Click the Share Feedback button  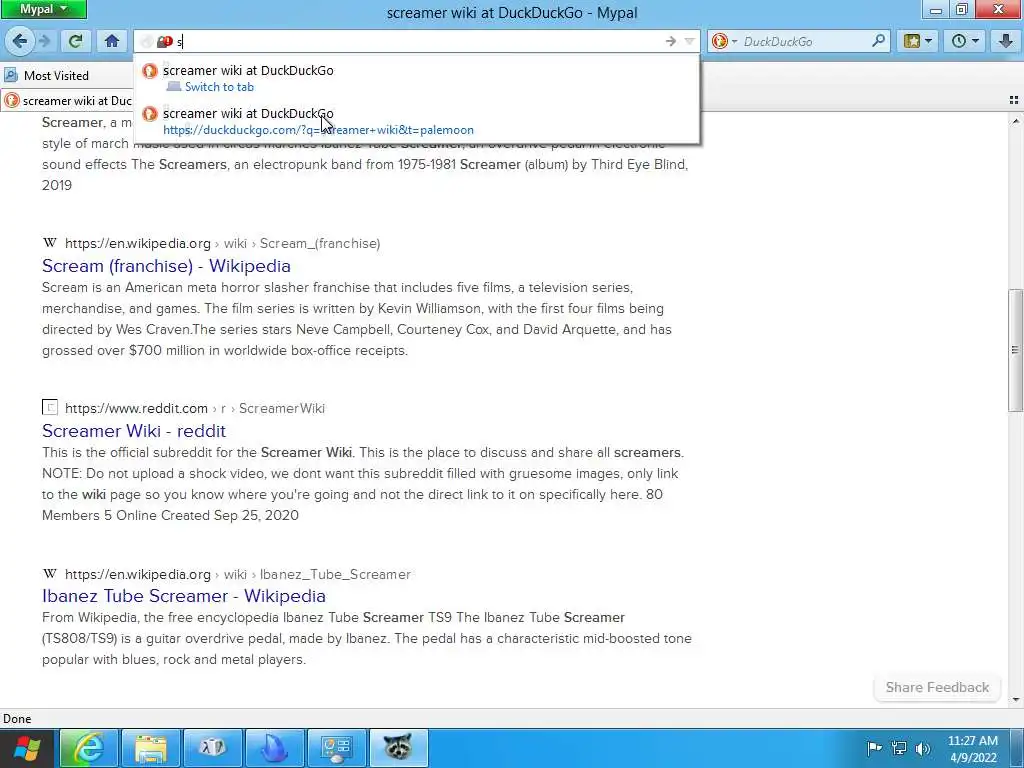coord(937,687)
